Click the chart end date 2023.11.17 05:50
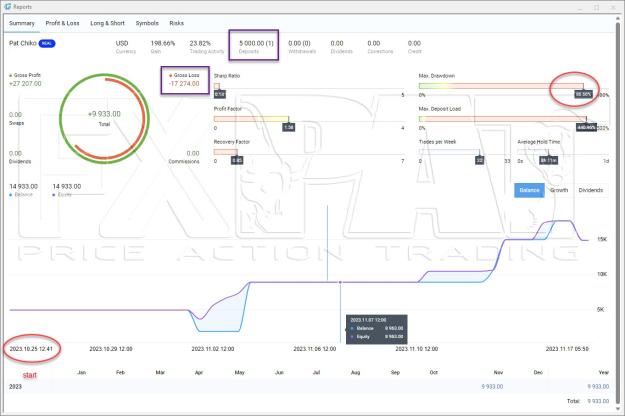This screenshot has width=625, height=416. [x=567, y=349]
